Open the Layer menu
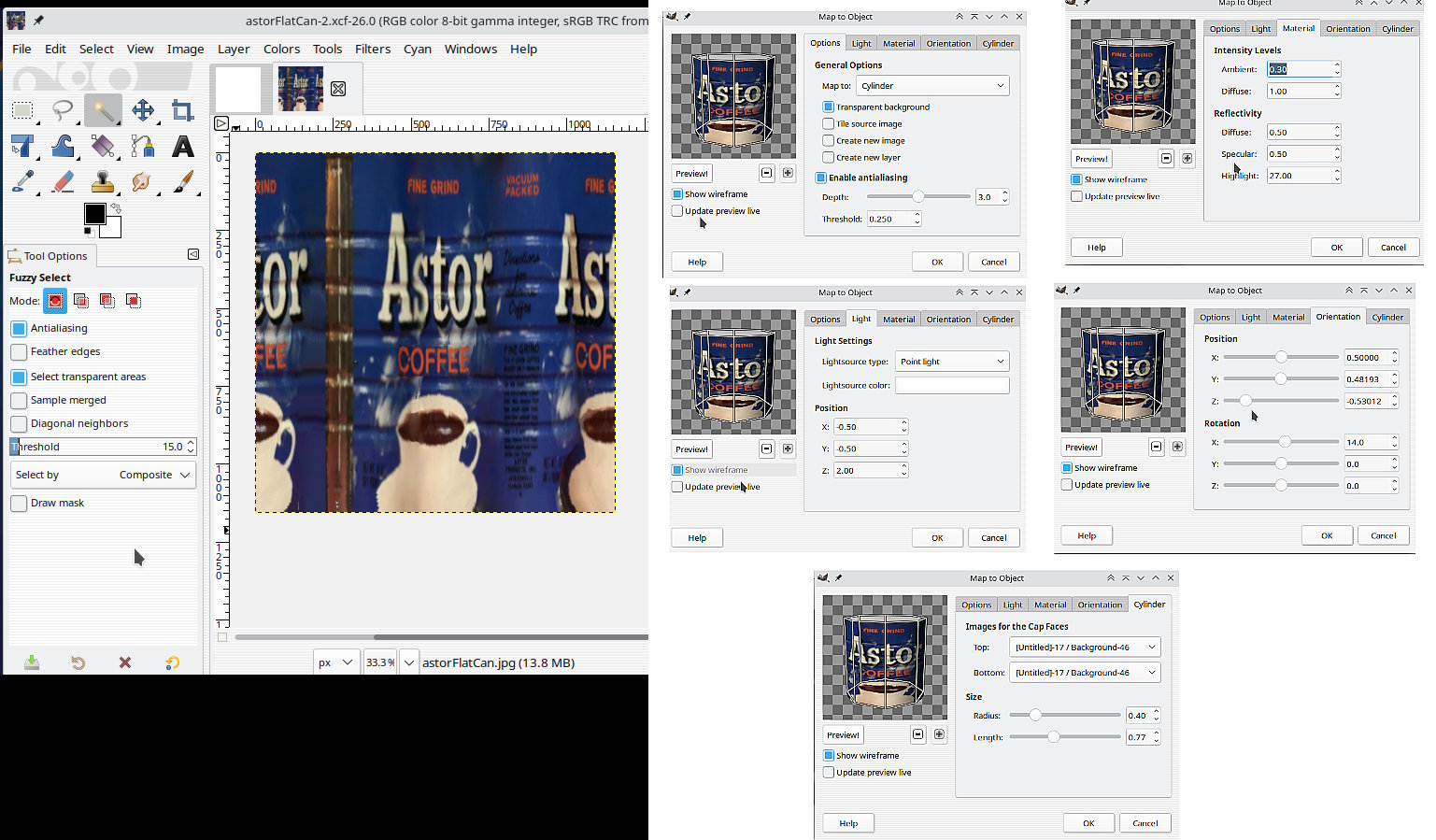Image resolution: width=1436 pixels, height=840 pixels. [x=234, y=49]
